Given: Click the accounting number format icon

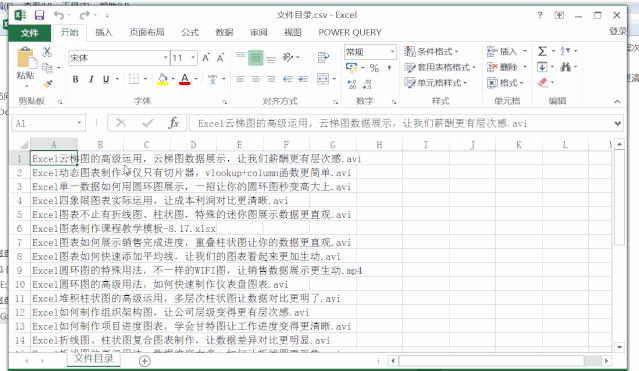Looking at the screenshot, I should [x=351, y=68].
